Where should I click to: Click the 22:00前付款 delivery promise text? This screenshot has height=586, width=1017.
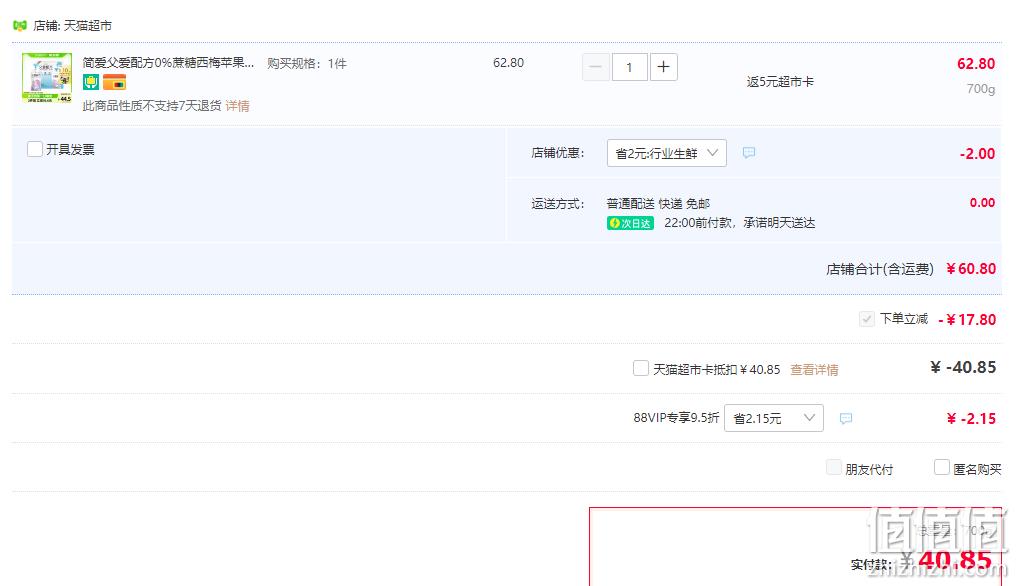click(739, 223)
